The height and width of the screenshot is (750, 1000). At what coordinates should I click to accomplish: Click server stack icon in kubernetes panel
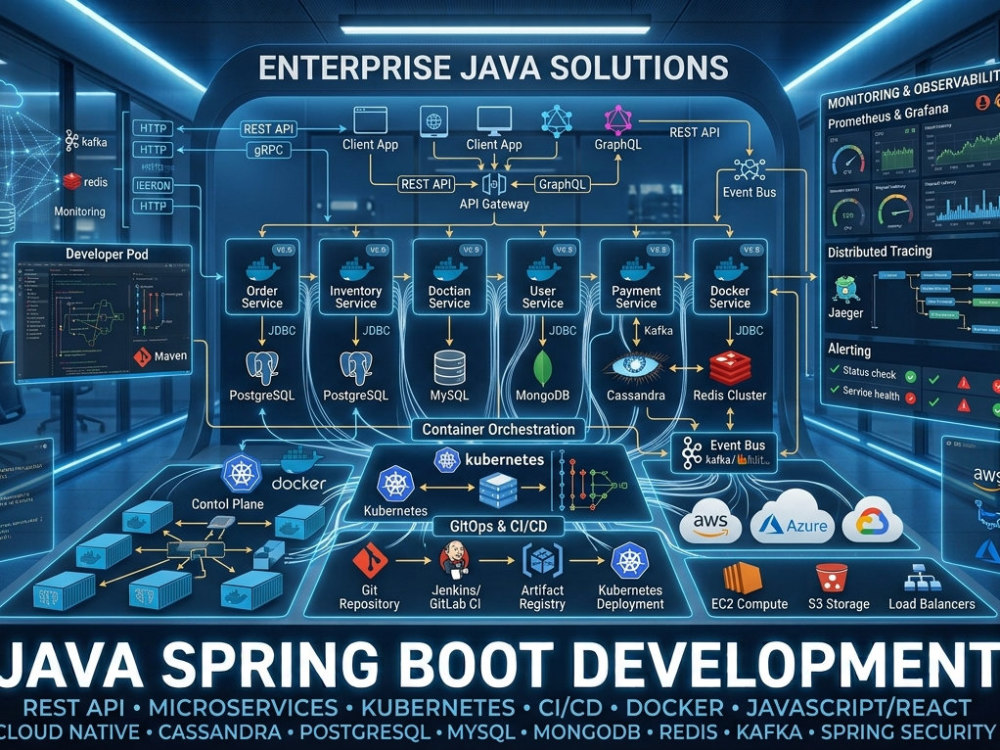(498, 490)
